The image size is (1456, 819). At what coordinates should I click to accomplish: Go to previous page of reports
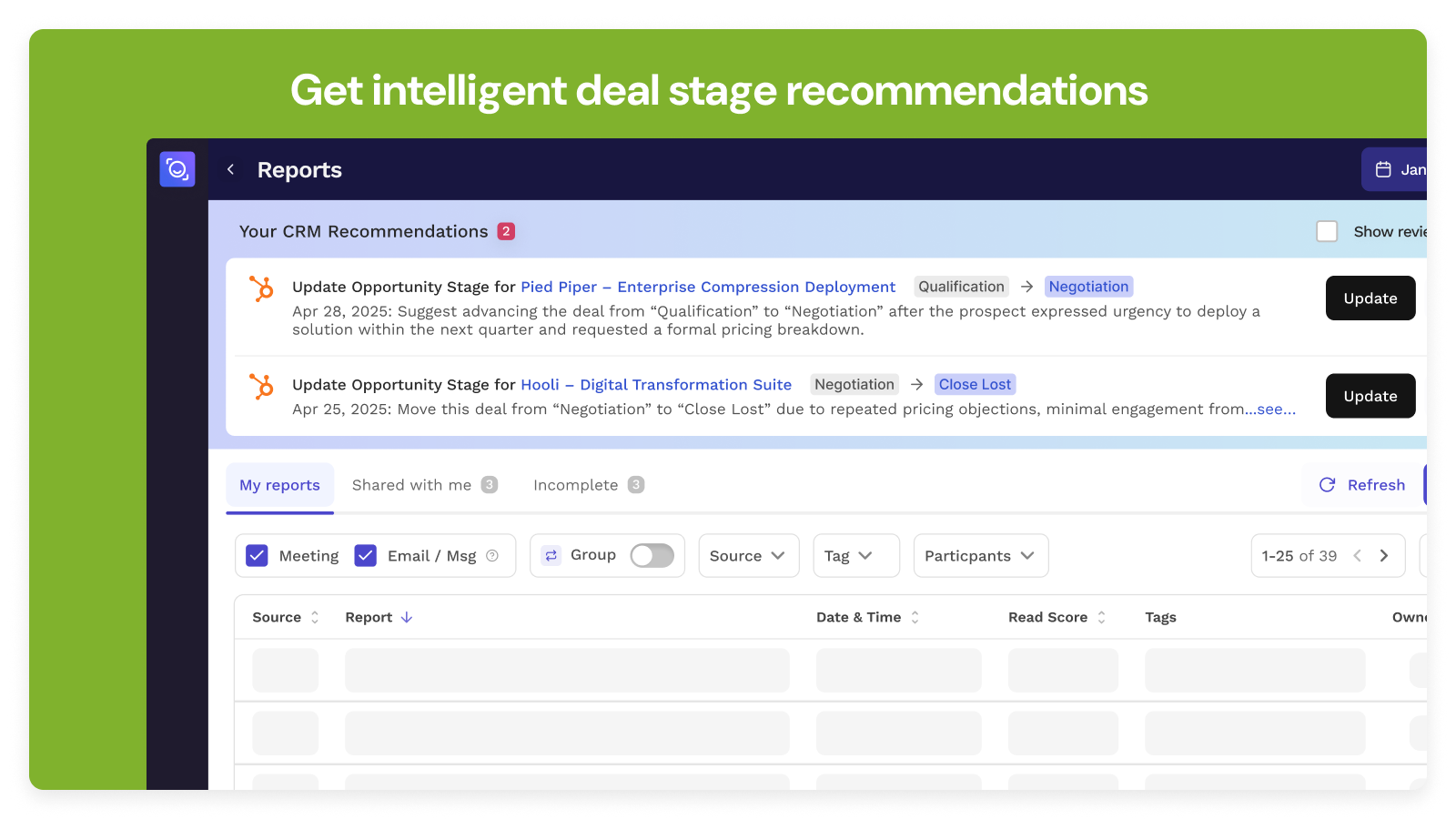click(1358, 556)
